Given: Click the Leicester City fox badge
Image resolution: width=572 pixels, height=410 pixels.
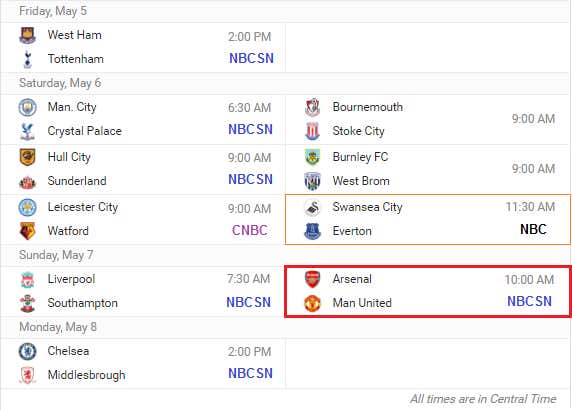Looking at the screenshot, I should coord(27,207).
